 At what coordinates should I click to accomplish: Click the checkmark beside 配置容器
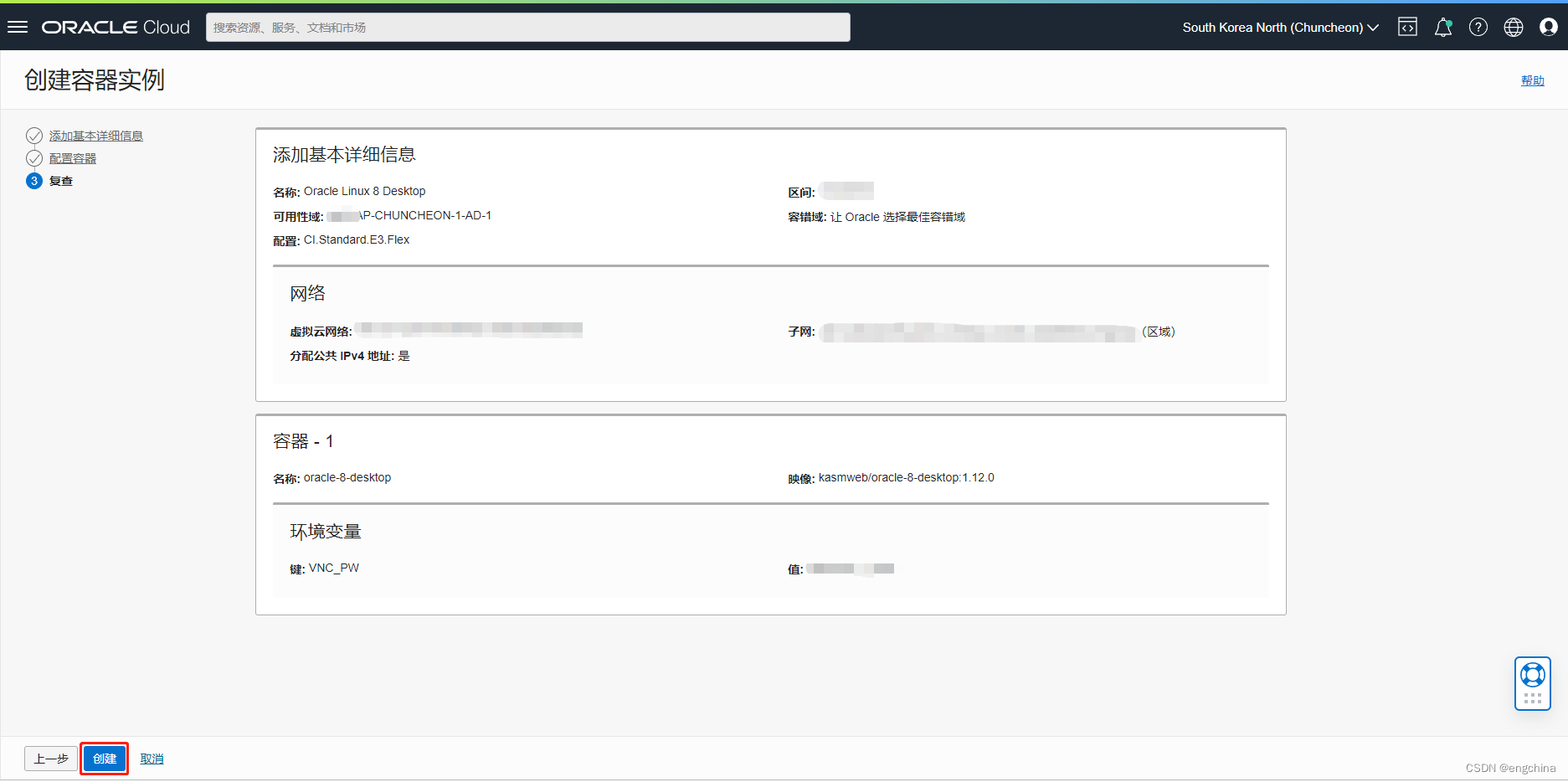coord(34,158)
